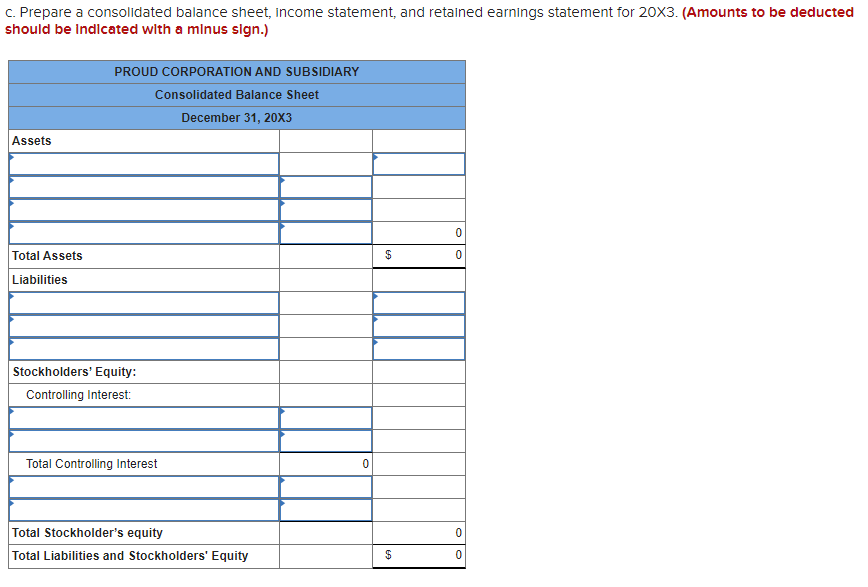Click the amount cell showing zero near Total Controlling Interest
Viewport: 868px width, 587px height.
click(325, 463)
